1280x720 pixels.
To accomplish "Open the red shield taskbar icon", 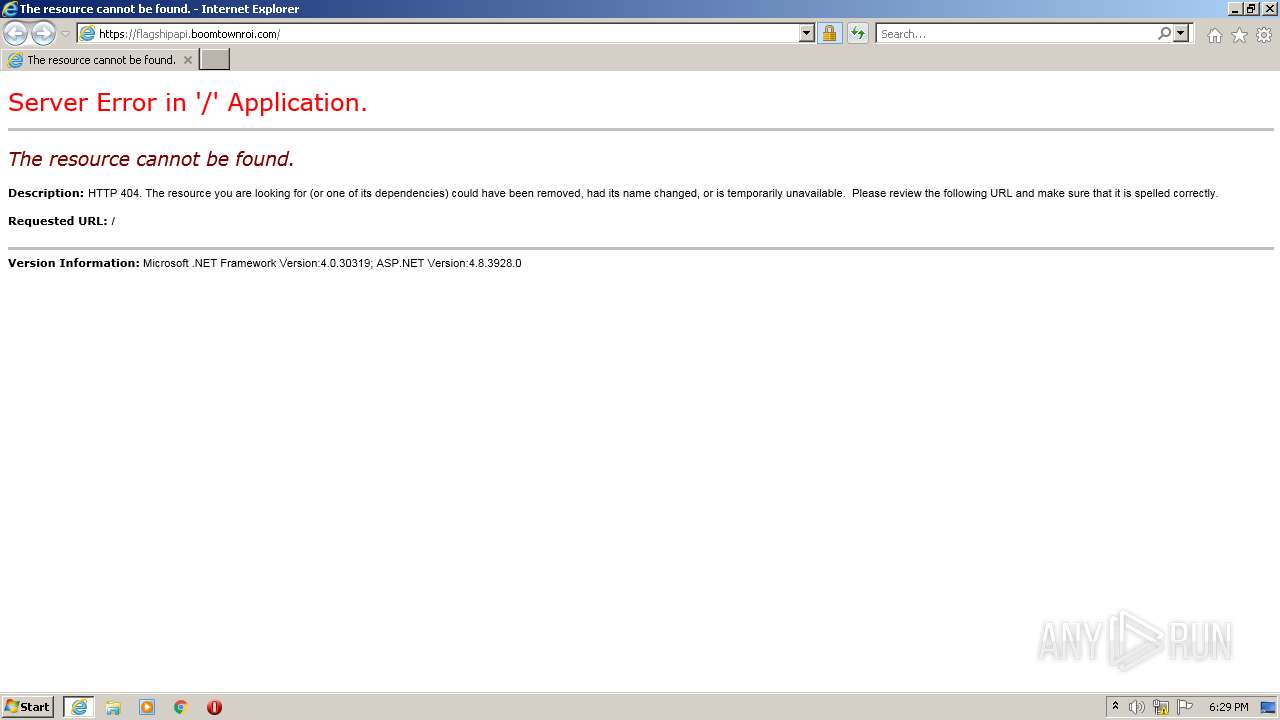I will click(214, 707).
